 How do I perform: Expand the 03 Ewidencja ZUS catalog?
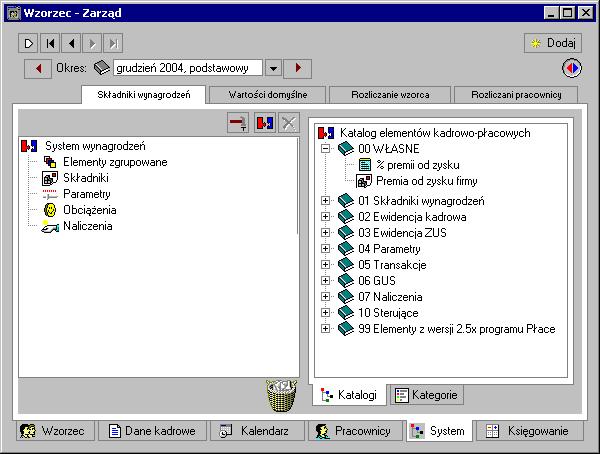pyautogui.click(x=325, y=233)
